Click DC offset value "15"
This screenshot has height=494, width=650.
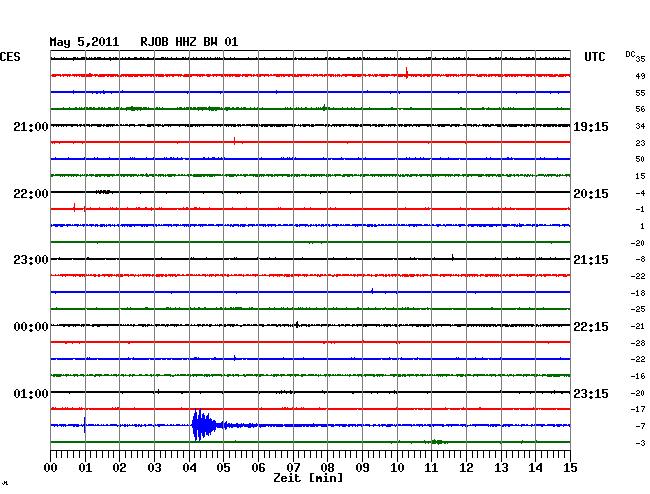tap(640, 176)
